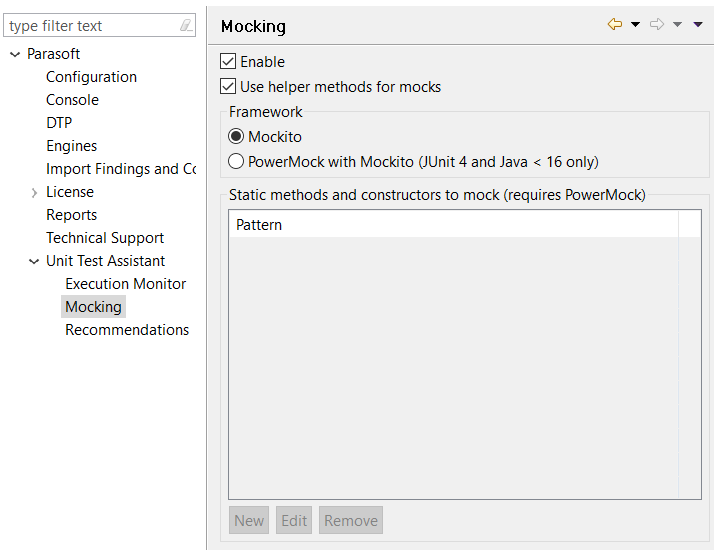Select the License tree item
Image resolution: width=714 pixels, height=550 pixels.
pyautogui.click(x=70, y=192)
